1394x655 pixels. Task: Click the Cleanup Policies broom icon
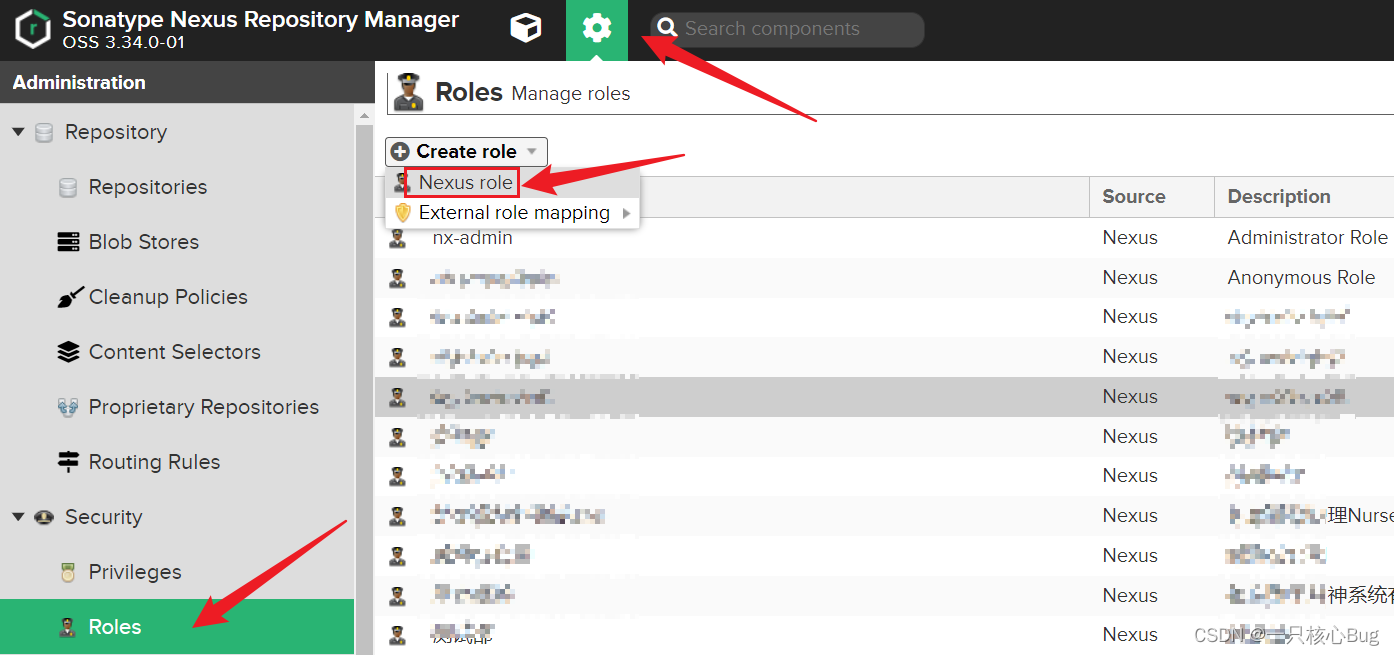[69, 297]
